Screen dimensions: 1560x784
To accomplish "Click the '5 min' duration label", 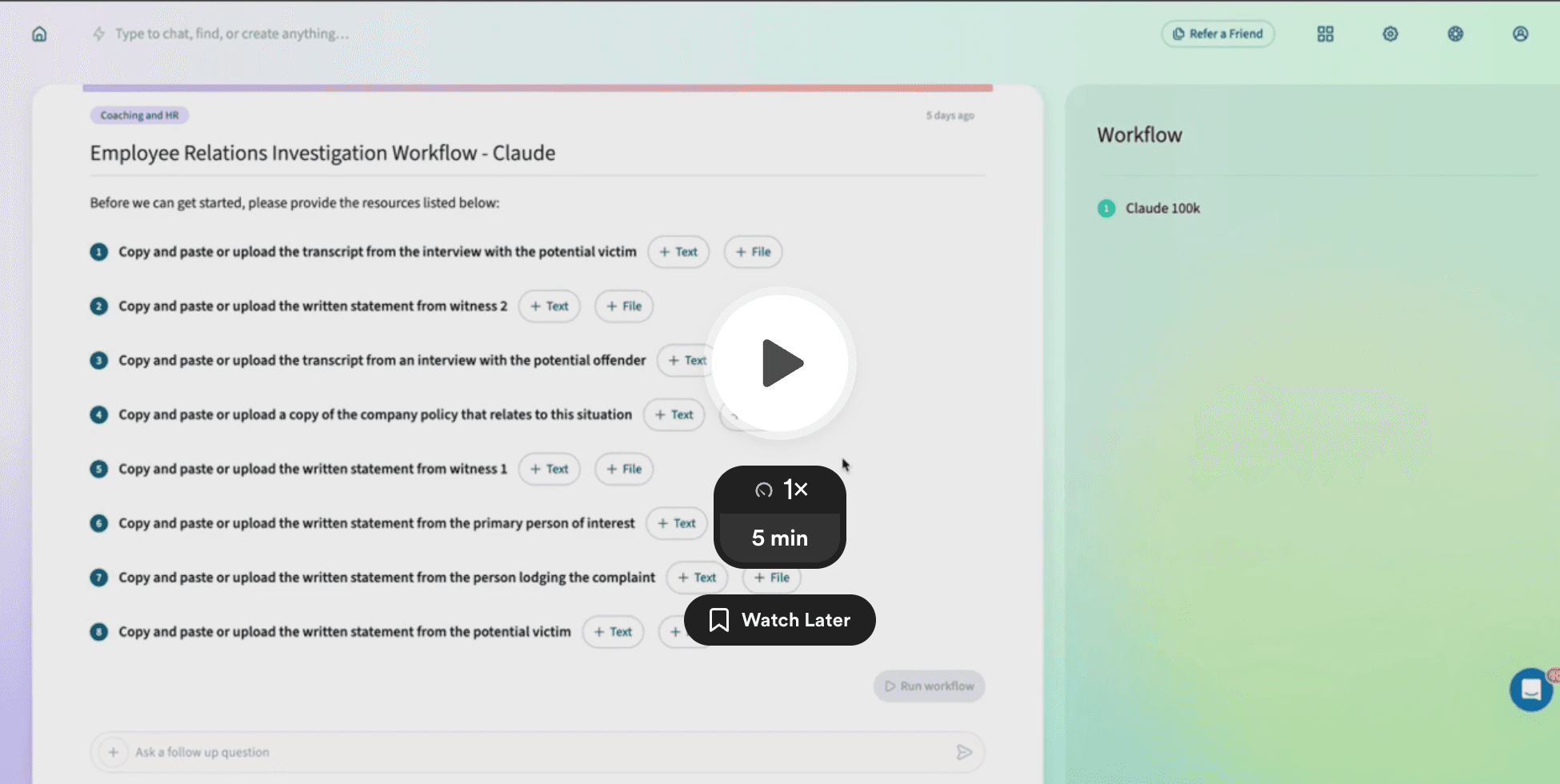I will tap(780, 538).
